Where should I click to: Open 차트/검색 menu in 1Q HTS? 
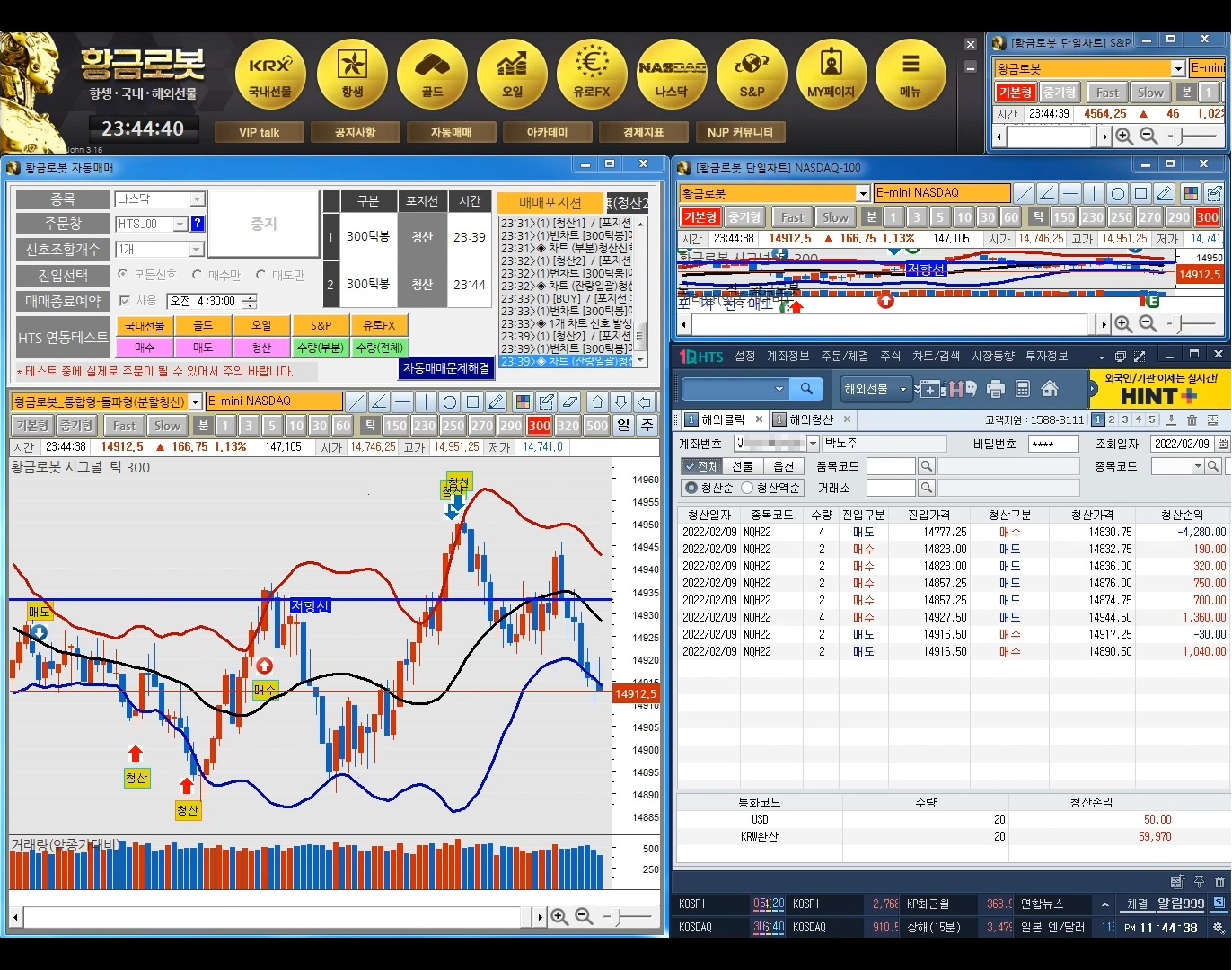[x=937, y=356]
